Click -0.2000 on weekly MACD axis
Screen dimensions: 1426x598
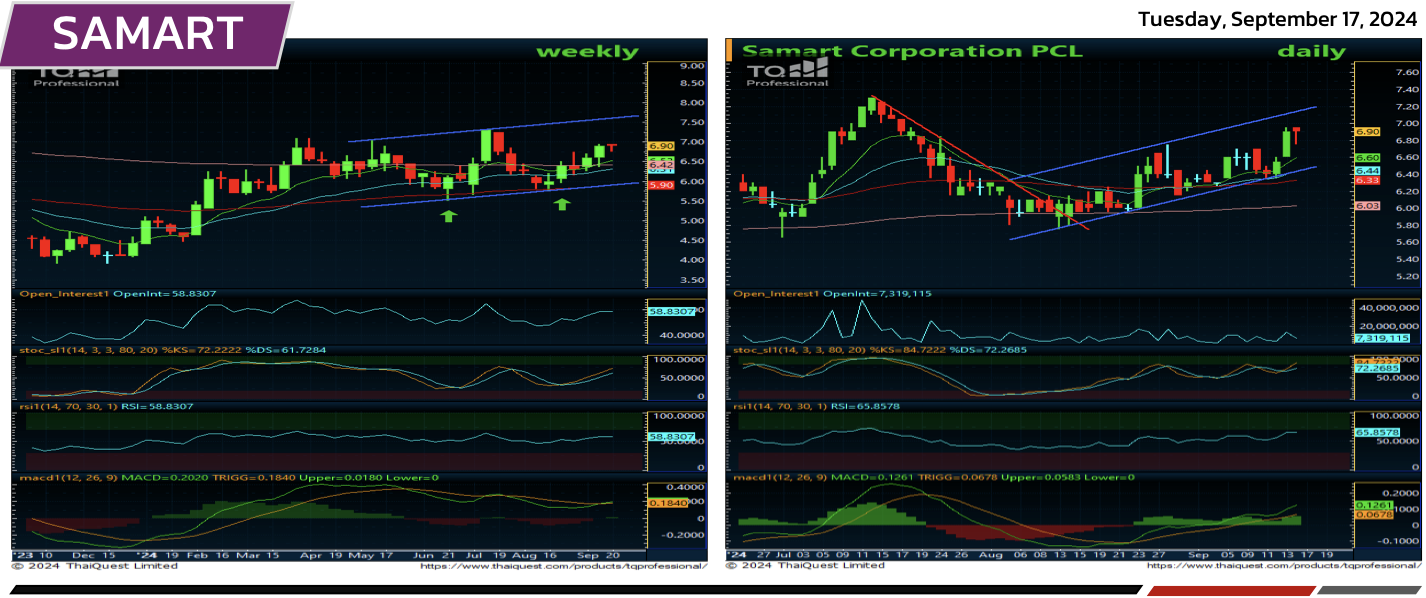tap(684, 535)
